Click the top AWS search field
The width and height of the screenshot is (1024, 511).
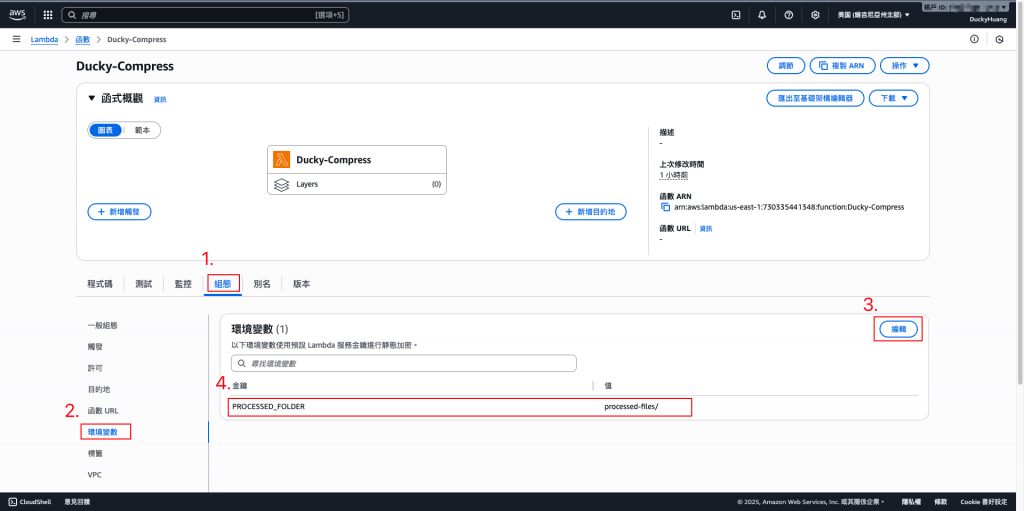tap(205, 14)
